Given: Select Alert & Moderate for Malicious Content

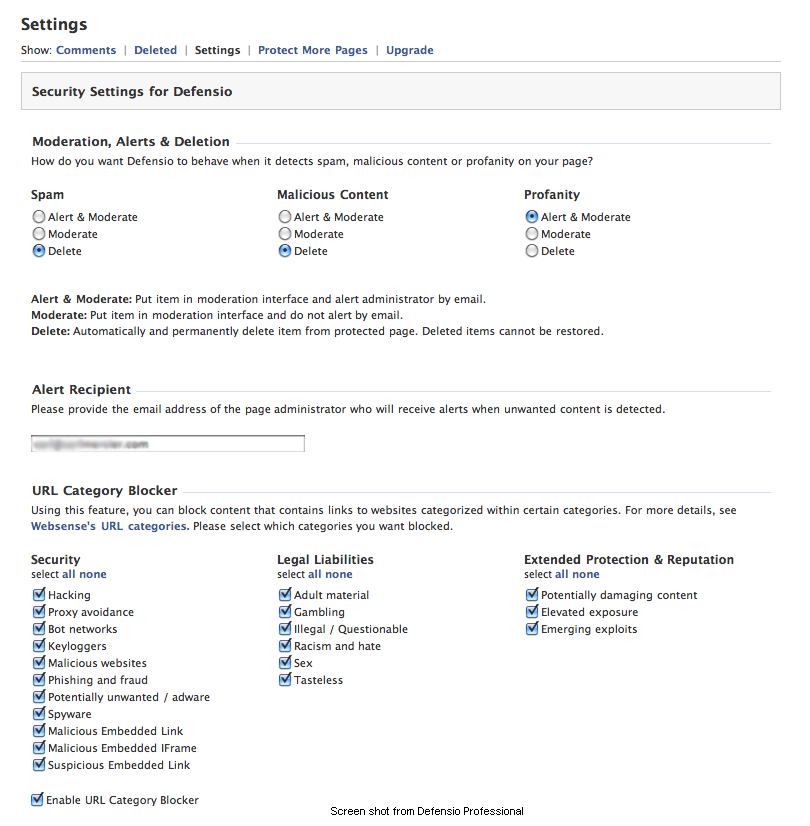Looking at the screenshot, I should (285, 217).
